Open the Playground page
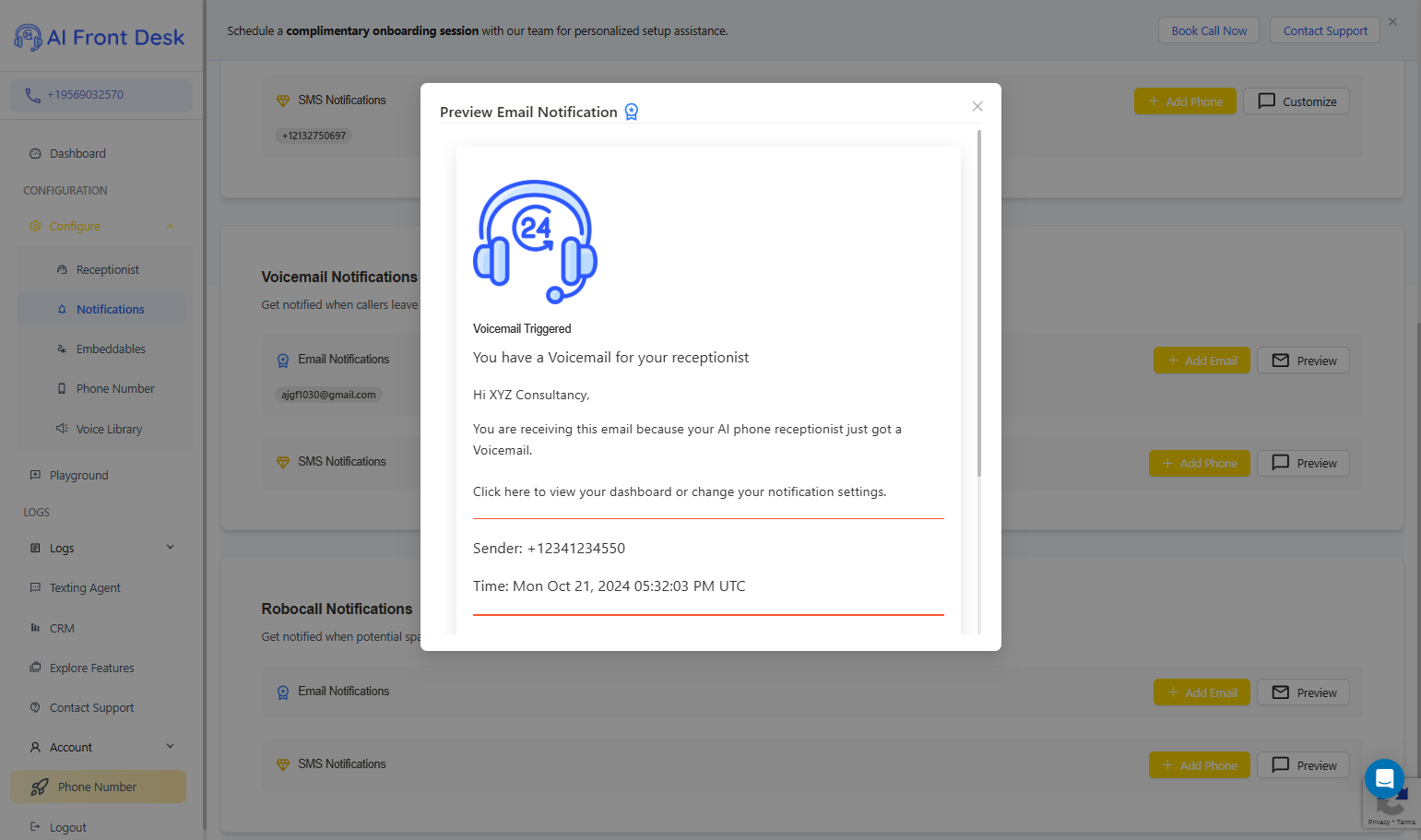 (78, 476)
